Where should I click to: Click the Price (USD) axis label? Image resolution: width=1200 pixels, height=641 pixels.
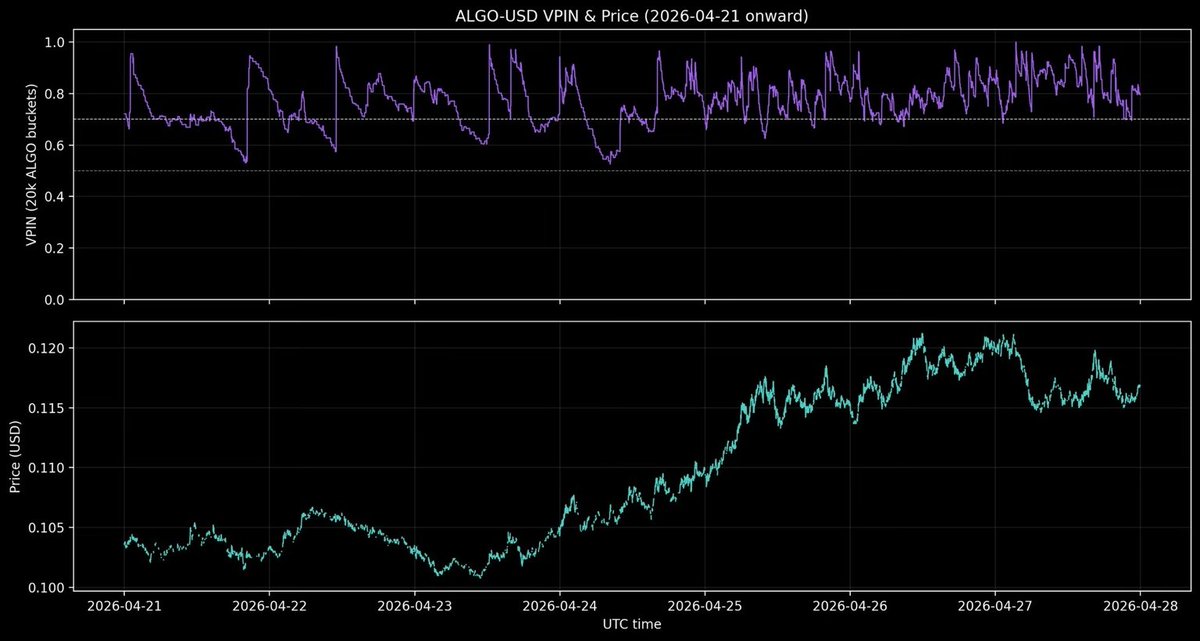(16, 455)
